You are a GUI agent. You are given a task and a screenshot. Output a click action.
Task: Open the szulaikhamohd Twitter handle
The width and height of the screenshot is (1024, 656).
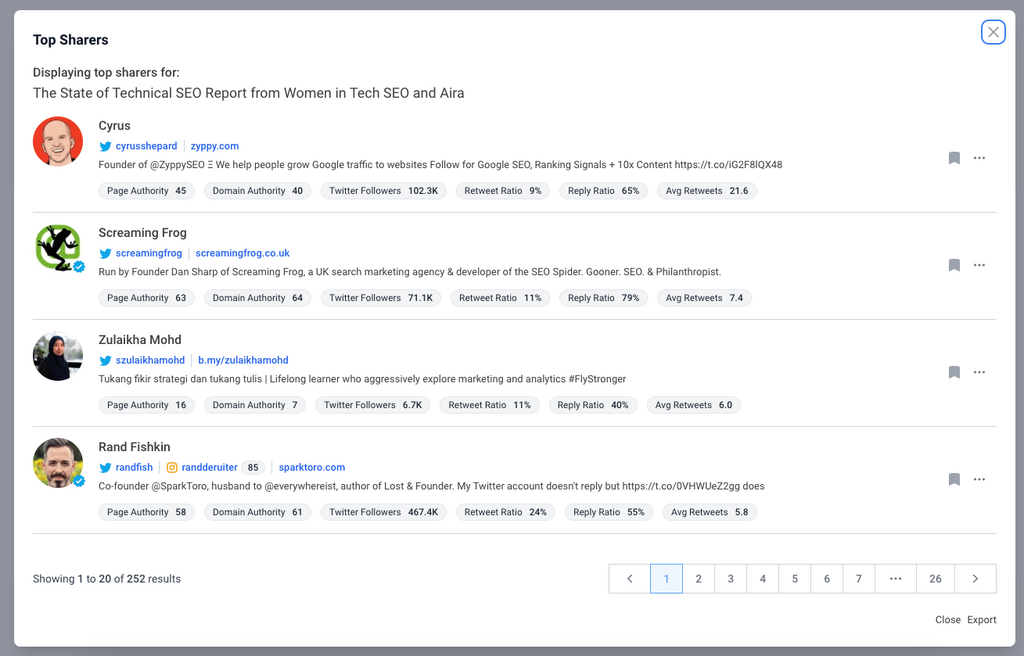[150, 360]
